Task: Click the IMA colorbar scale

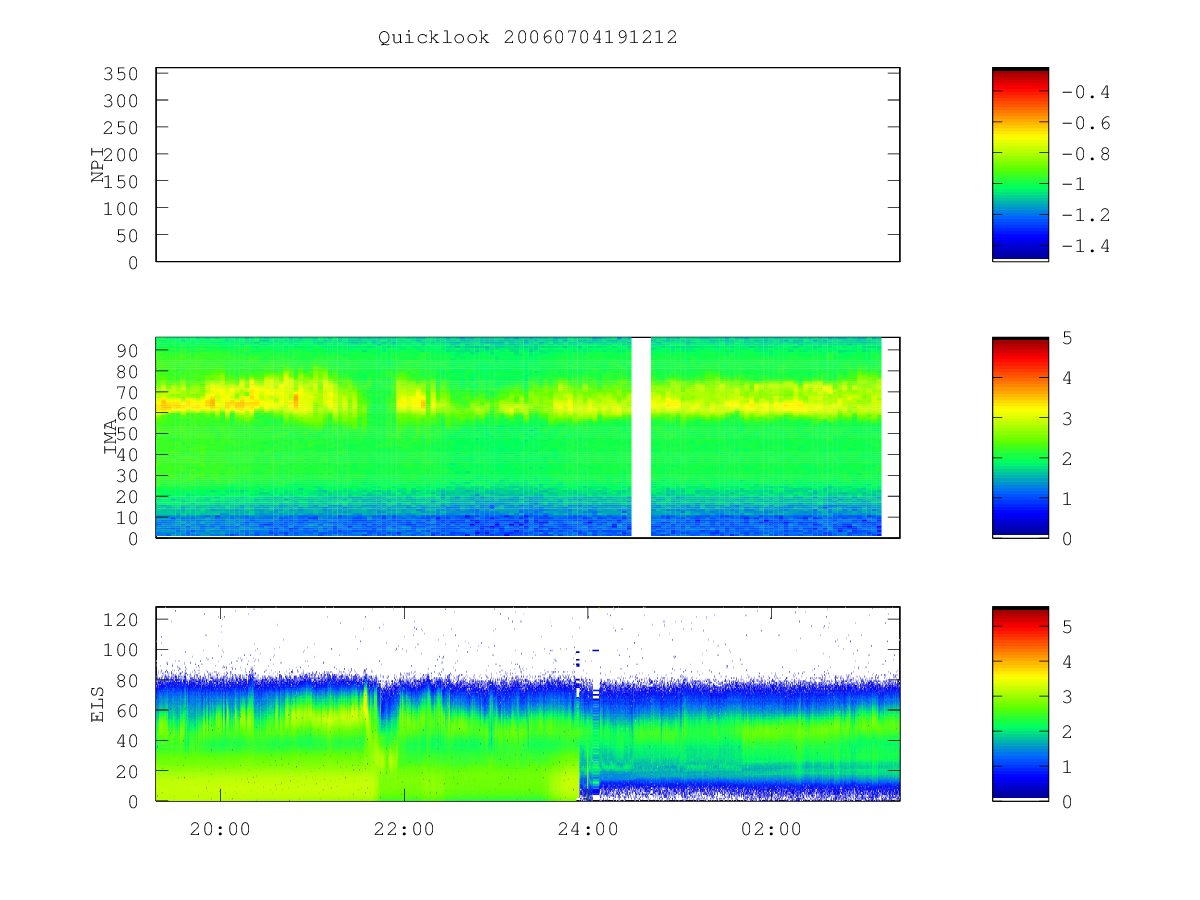Action: [1020, 437]
